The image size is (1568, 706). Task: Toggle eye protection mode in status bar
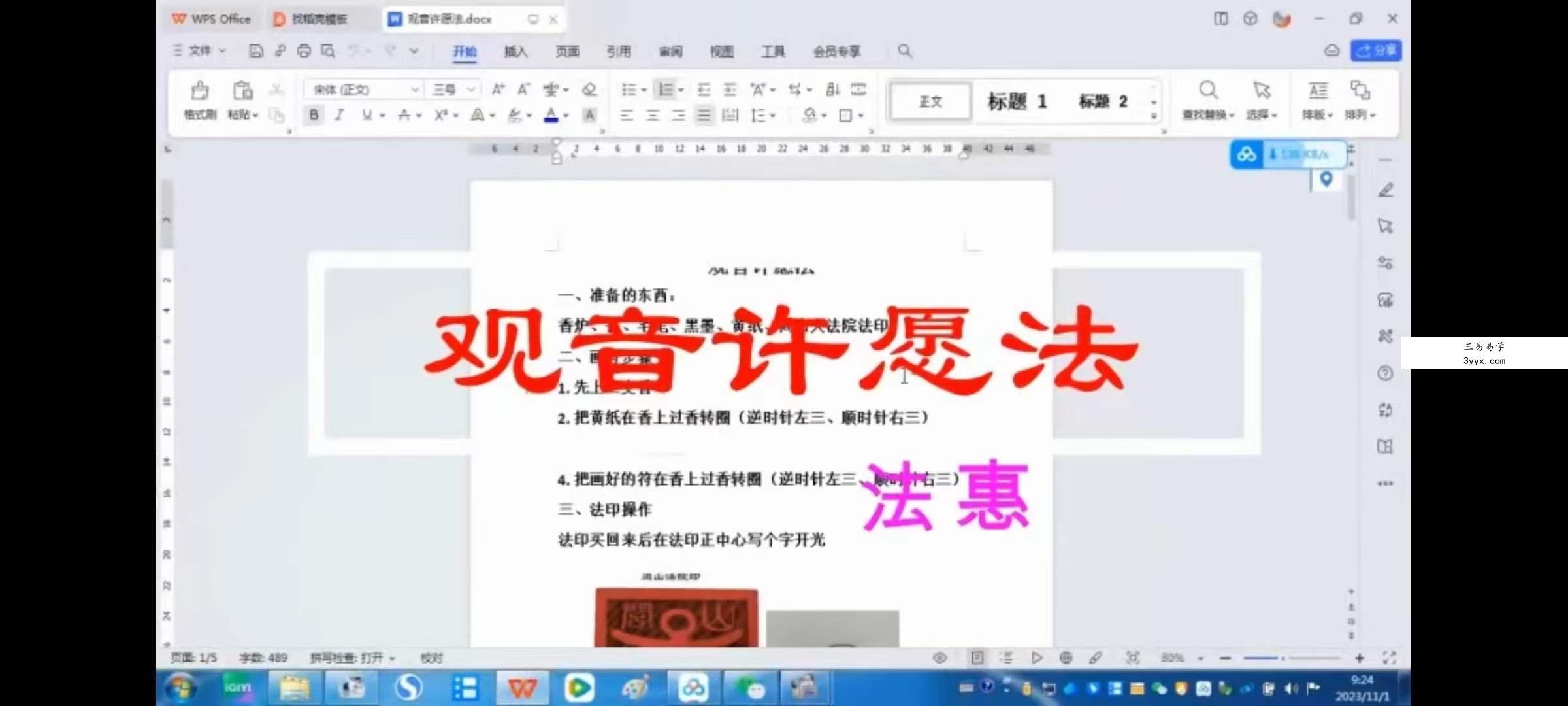click(x=939, y=658)
